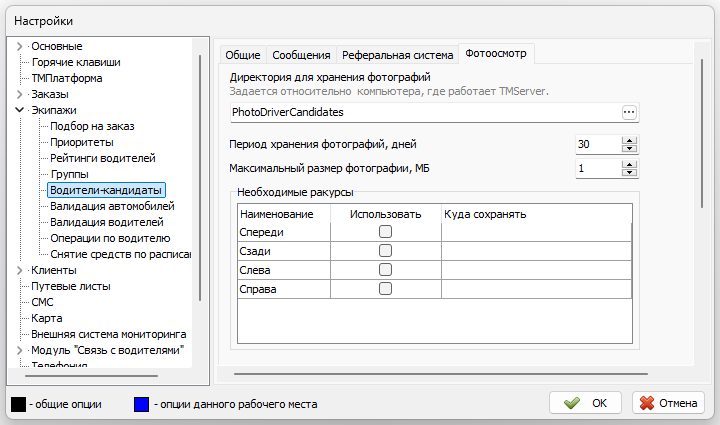Open the Реферальная система tab
The height and width of the screenshot is (425, 720).
397,55
